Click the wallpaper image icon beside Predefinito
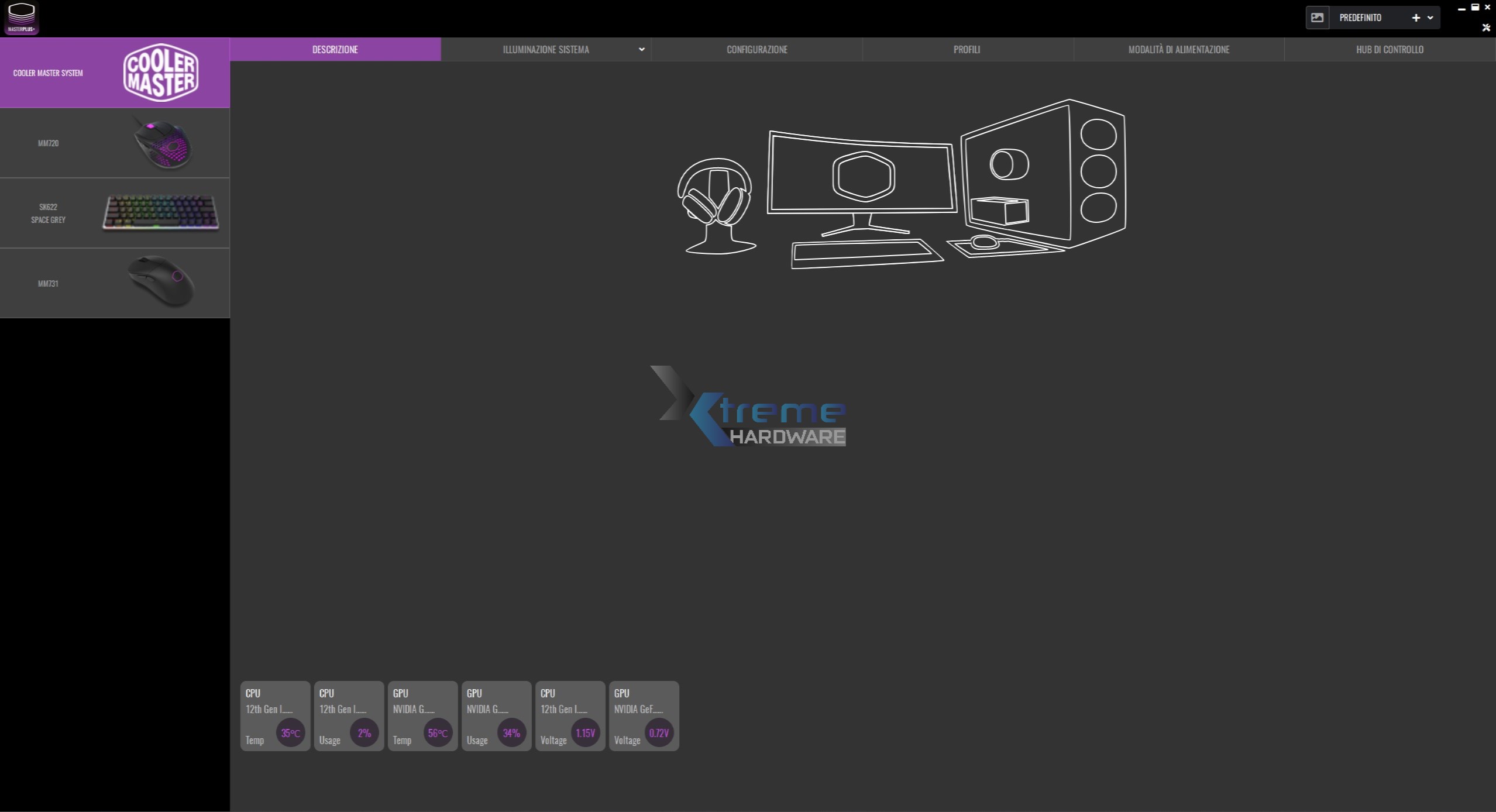 (1317, 18)
